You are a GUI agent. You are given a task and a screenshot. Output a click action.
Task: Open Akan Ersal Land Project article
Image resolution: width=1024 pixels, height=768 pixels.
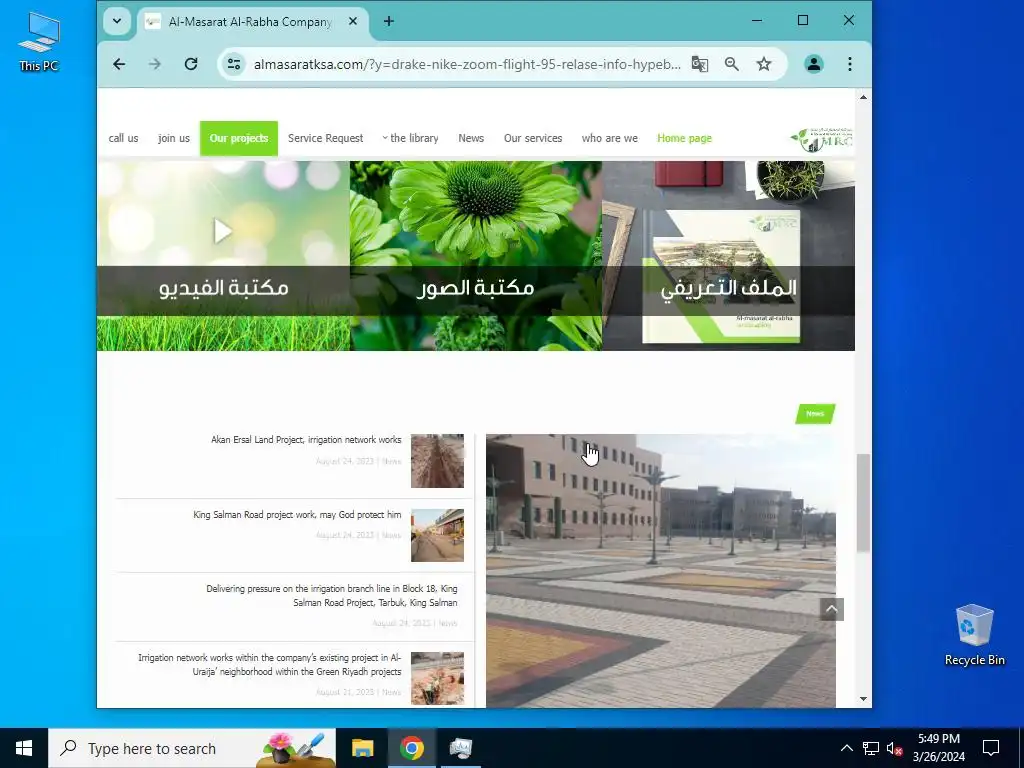click(x=306, y=440)
